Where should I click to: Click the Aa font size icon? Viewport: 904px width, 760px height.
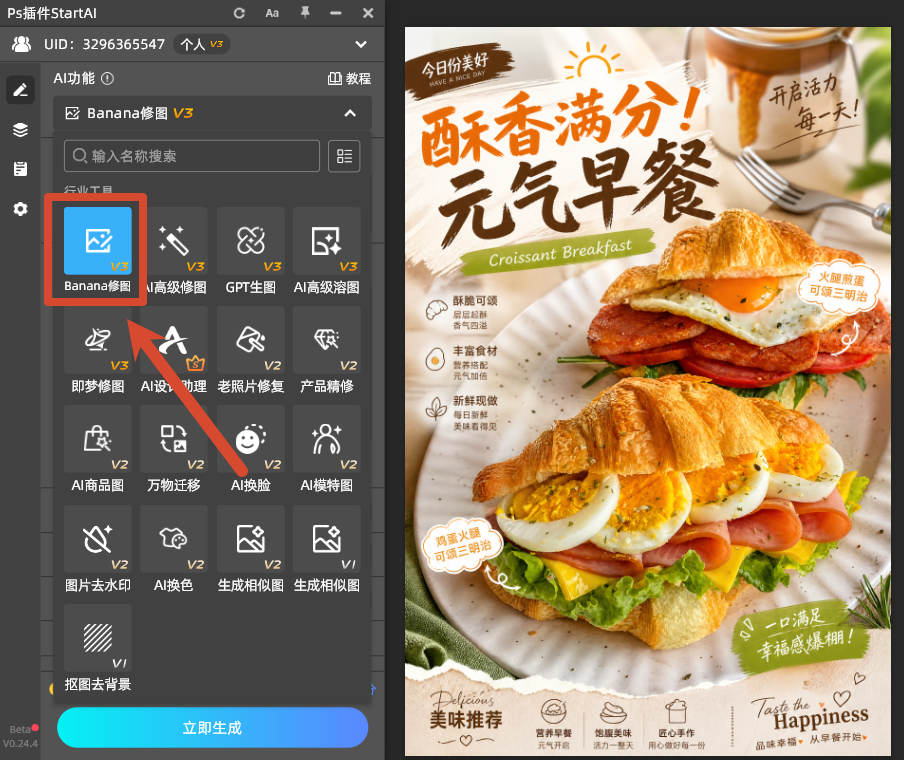click(x=272, y=13)
